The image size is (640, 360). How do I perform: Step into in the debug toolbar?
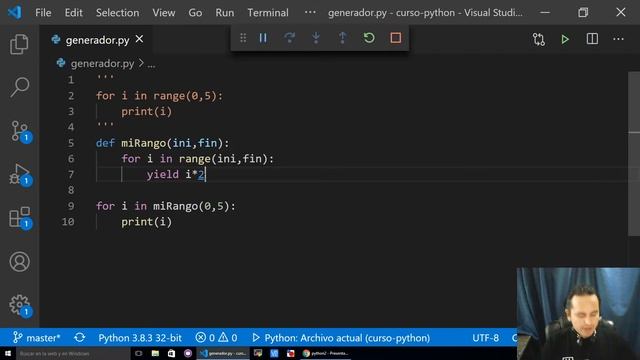[316, 38]
